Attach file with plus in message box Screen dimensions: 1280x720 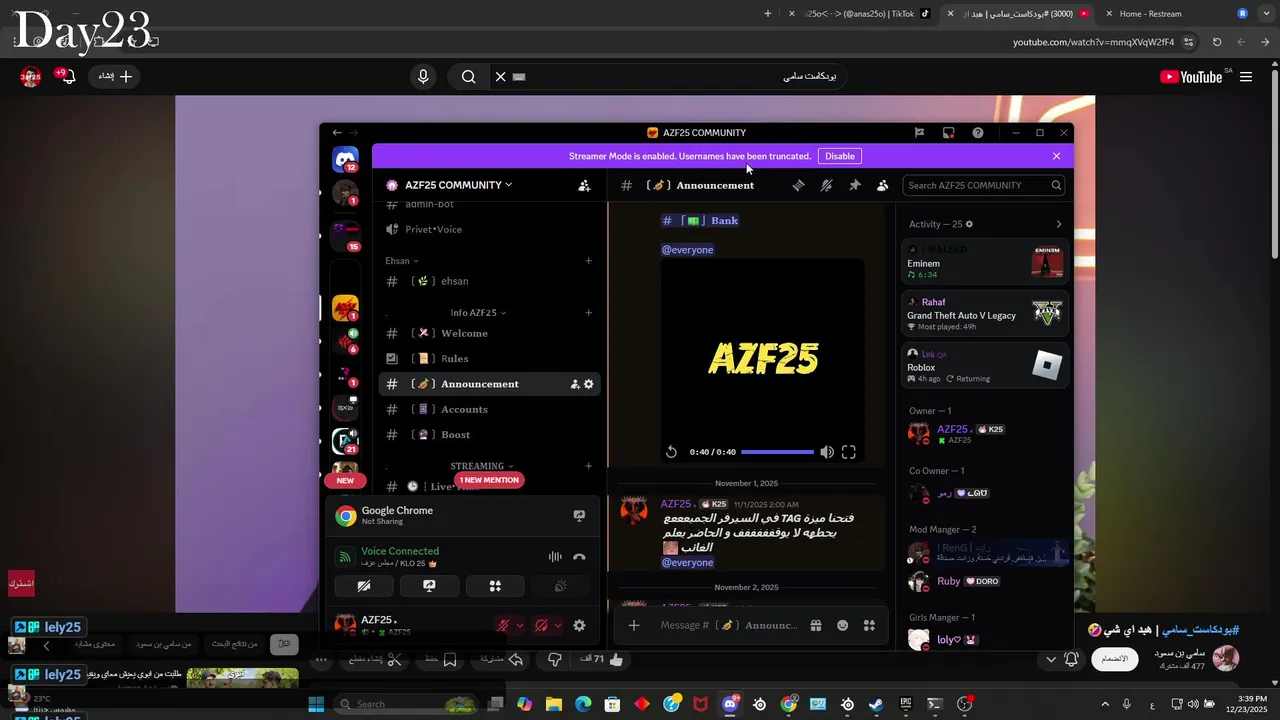(x=633, y=625)
